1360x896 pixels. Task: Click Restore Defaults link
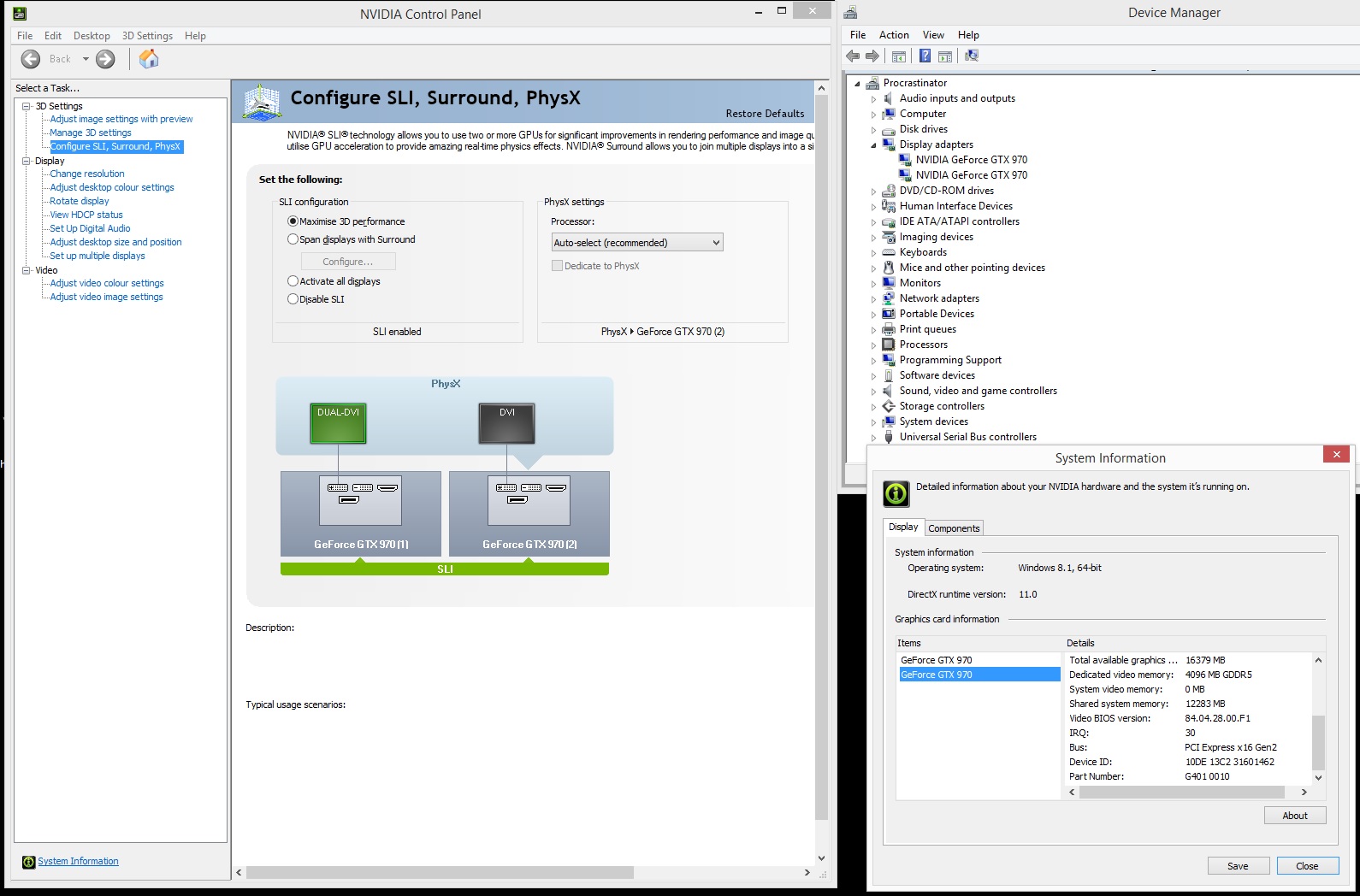(x=765, y=114)
